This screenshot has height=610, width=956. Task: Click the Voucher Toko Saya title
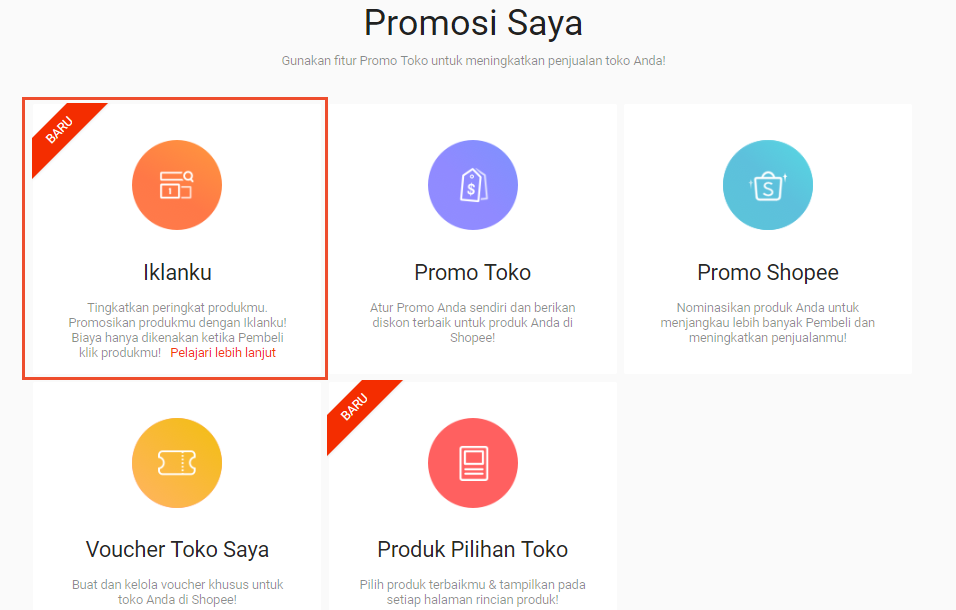click(x=177, y=550)
